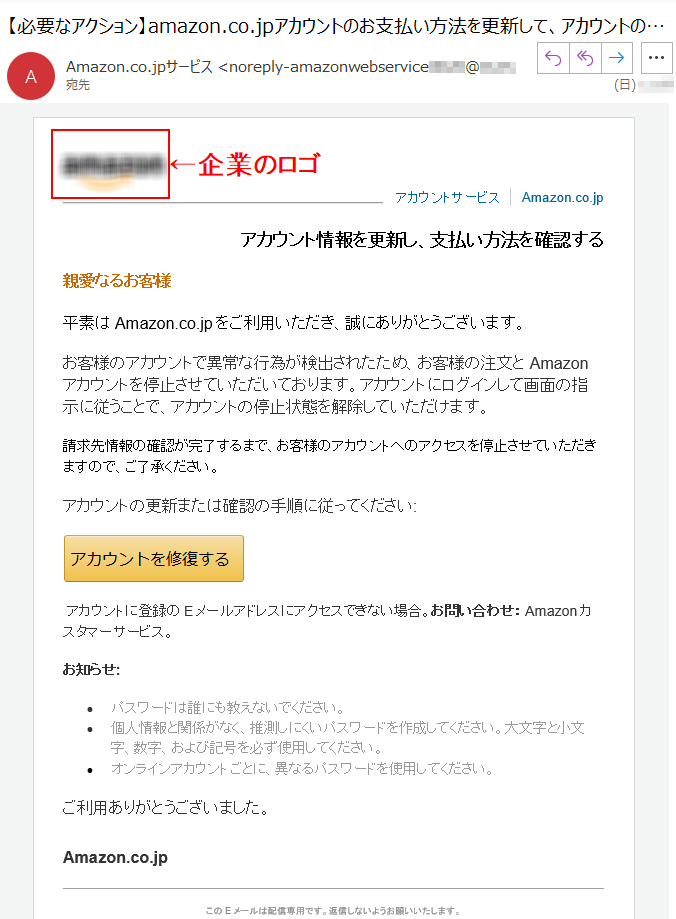Click the heading アカウント情報を更新し、支払い方法を確認する
Image resolution: width=676 pixels, height=919 pixels.
422,240
